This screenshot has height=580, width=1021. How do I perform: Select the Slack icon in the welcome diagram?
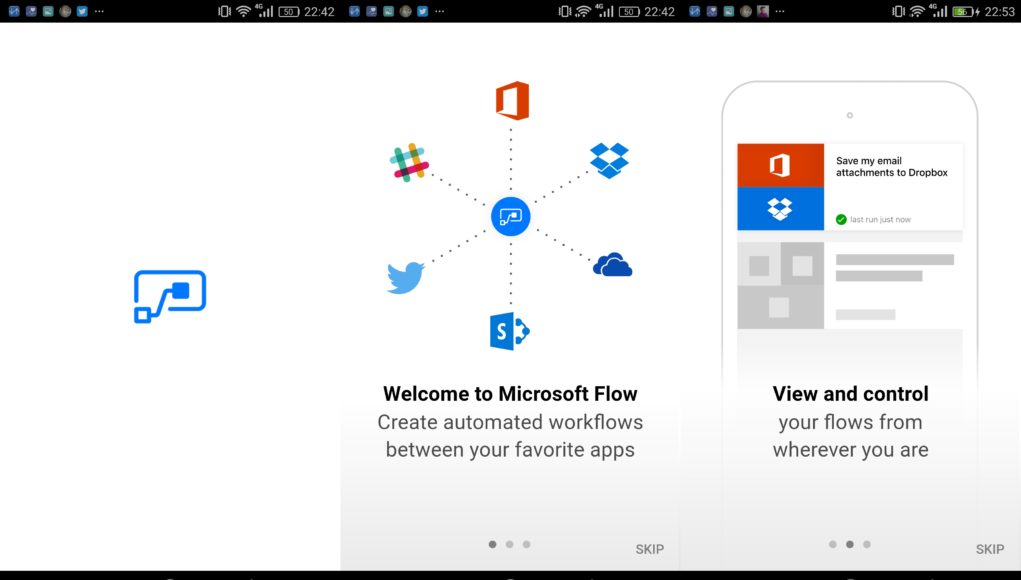tap(409, 162)
